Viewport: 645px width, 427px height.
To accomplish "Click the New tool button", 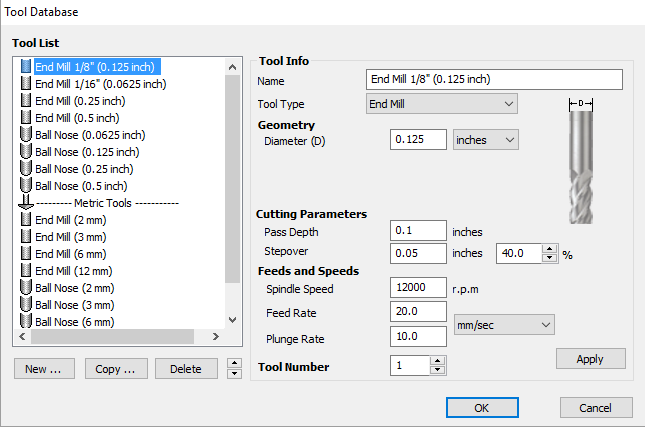I will pyautogui.click(x=44, y=369).
